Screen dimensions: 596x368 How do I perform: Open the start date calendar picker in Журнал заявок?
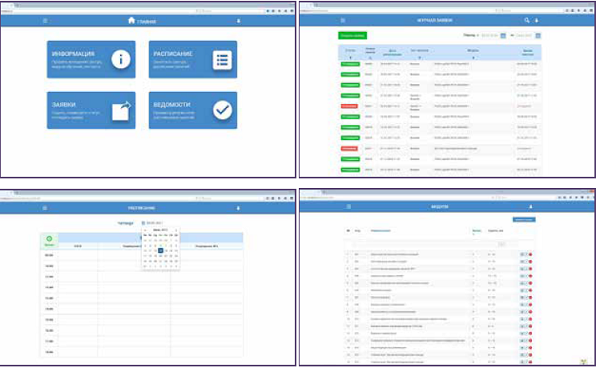pos(503,35)
